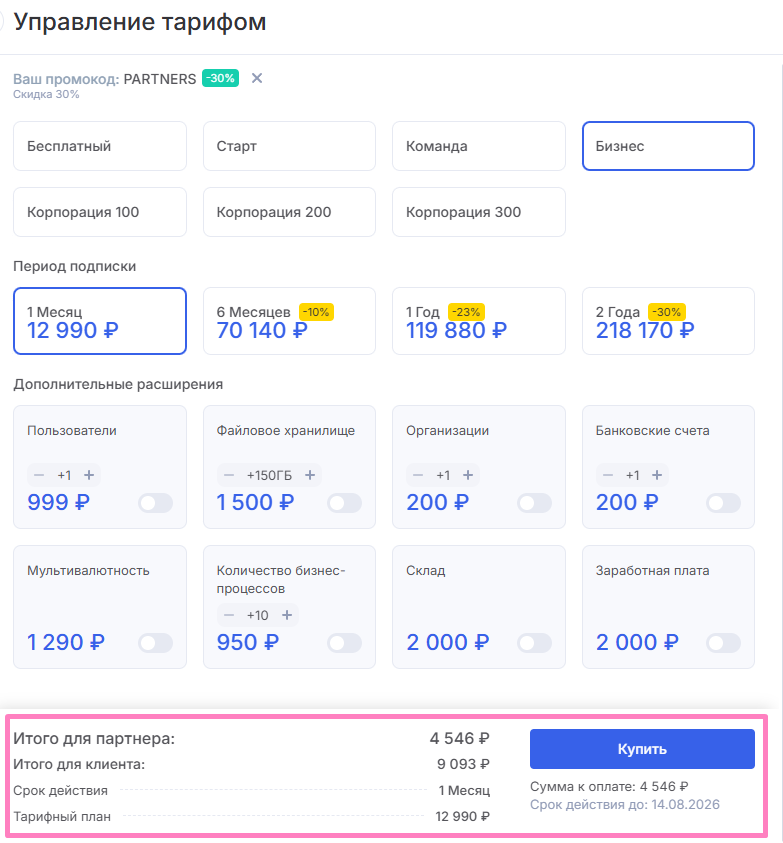Increase Банковские счета count with plus icon

click(x=657, y=475)
